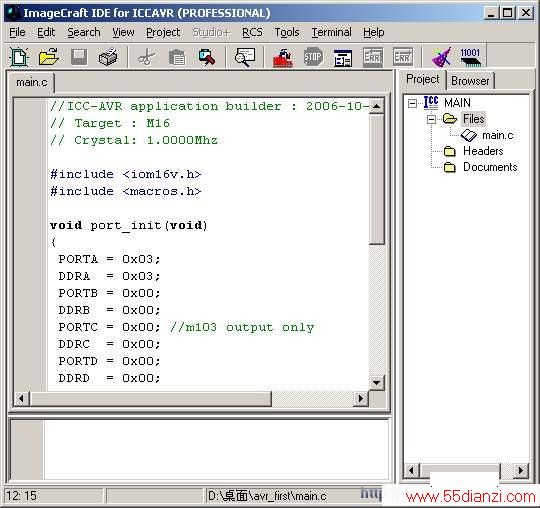The image size is (540, 508).
Task: Click the project panel scrollbar left arrow
Action: 412,470
